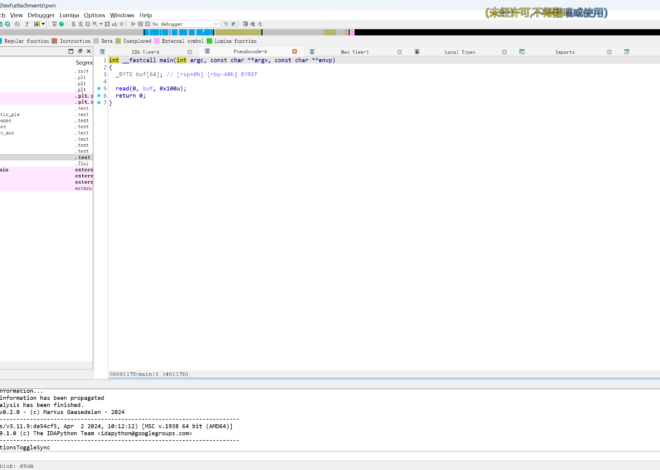This screenshot has width=660, height=470.
Task: Click the red and blue marker toolbar icon
Action: click(x=54, y=24)
